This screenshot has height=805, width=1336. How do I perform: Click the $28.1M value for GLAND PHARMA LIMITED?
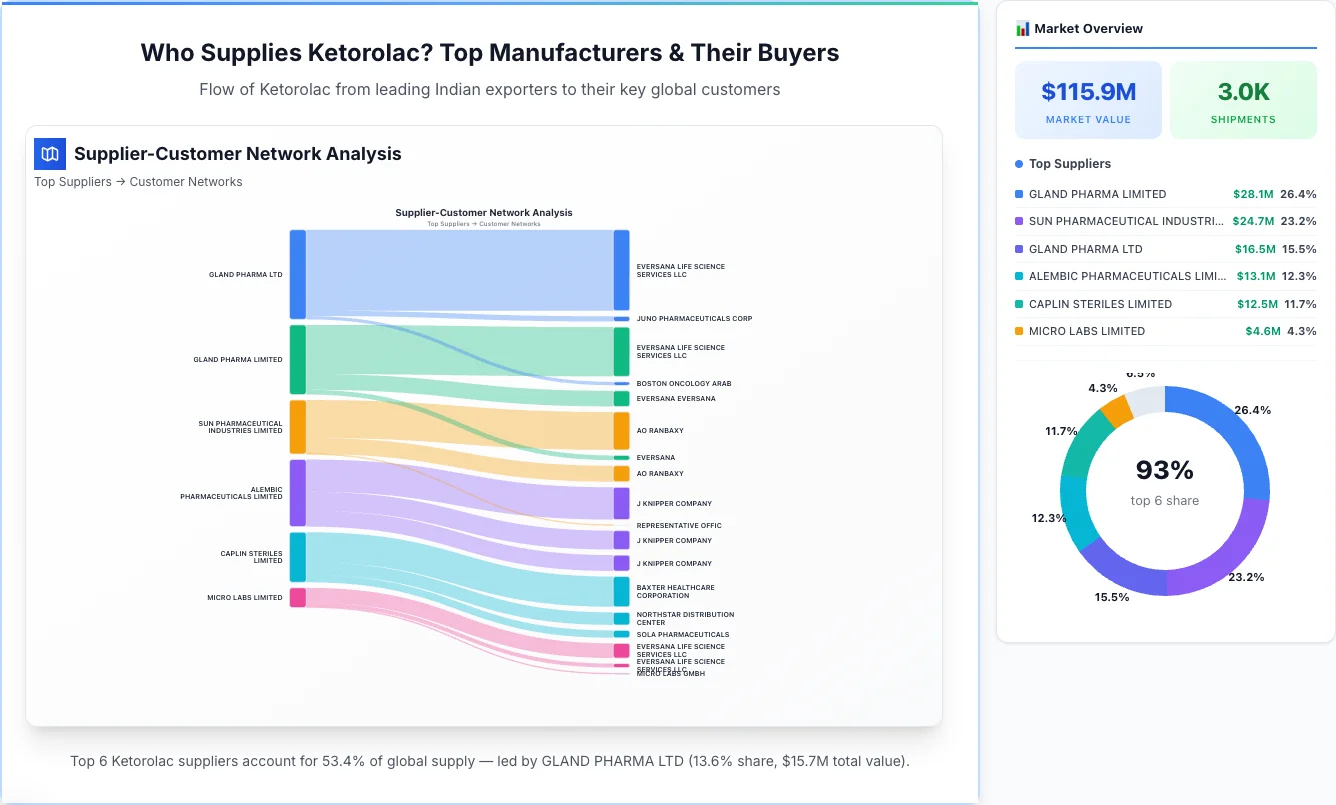1253,194
